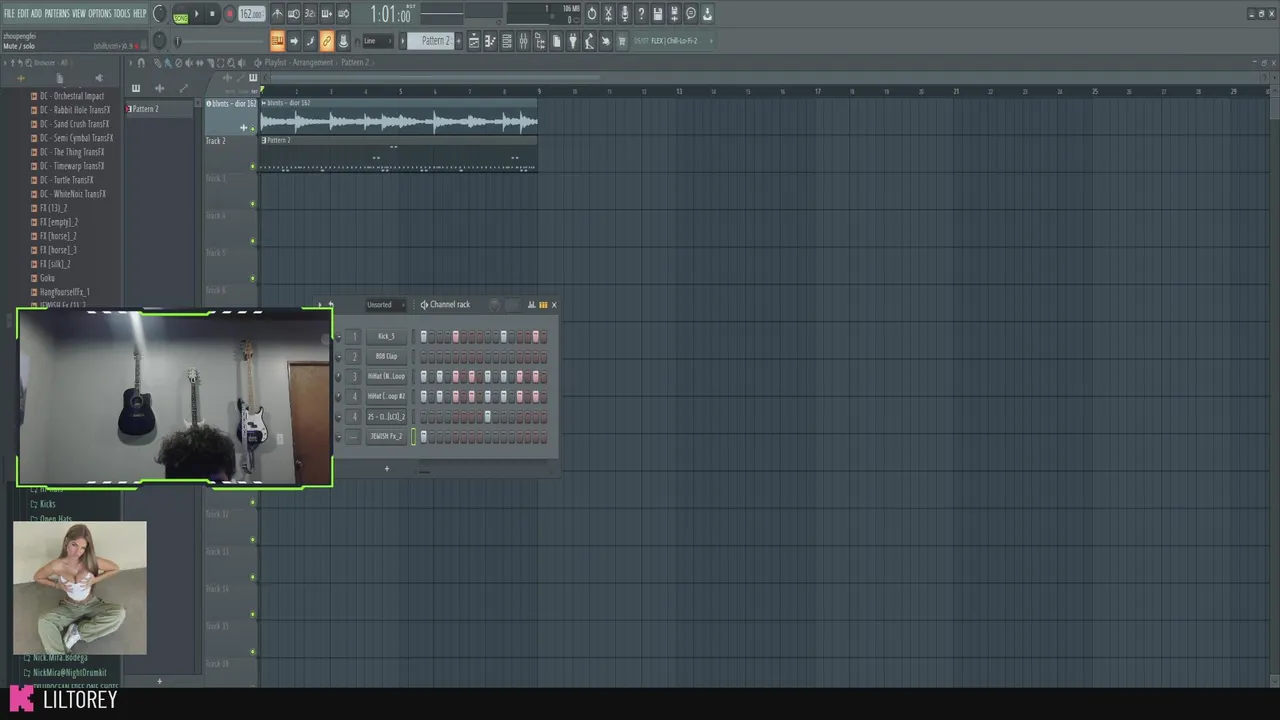Click the save project floppy icon
This screenshot has width=1280, height=720.
coord(658,14)
